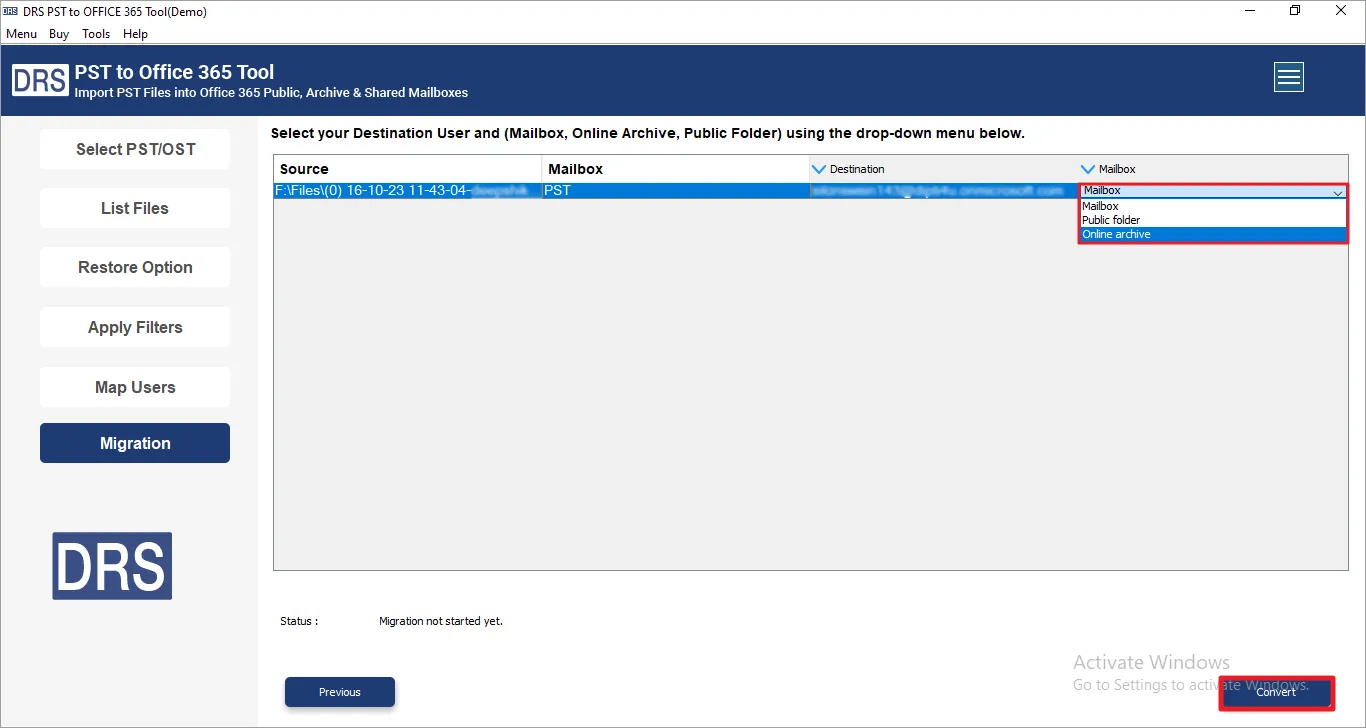
Task: Select the PST cell in Mailbox column
Action: coord(676,190)
